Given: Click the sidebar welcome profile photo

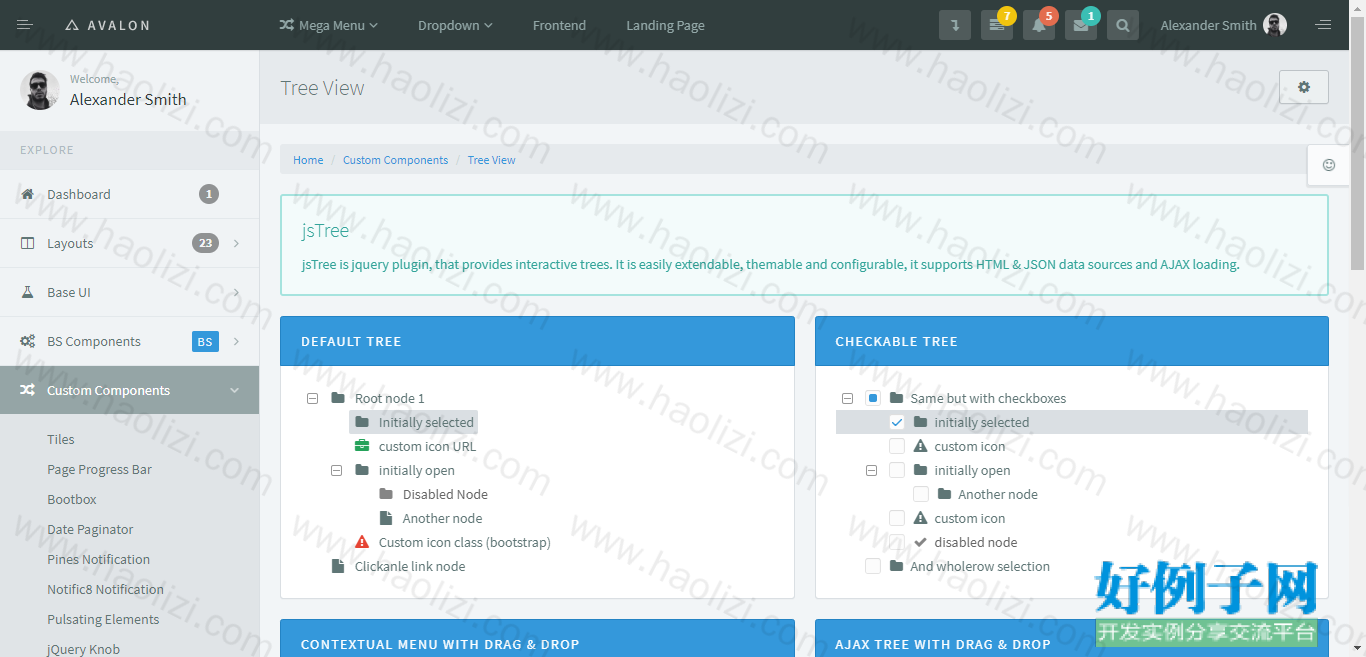Looking at the screenshot, I should pos(40,90).
